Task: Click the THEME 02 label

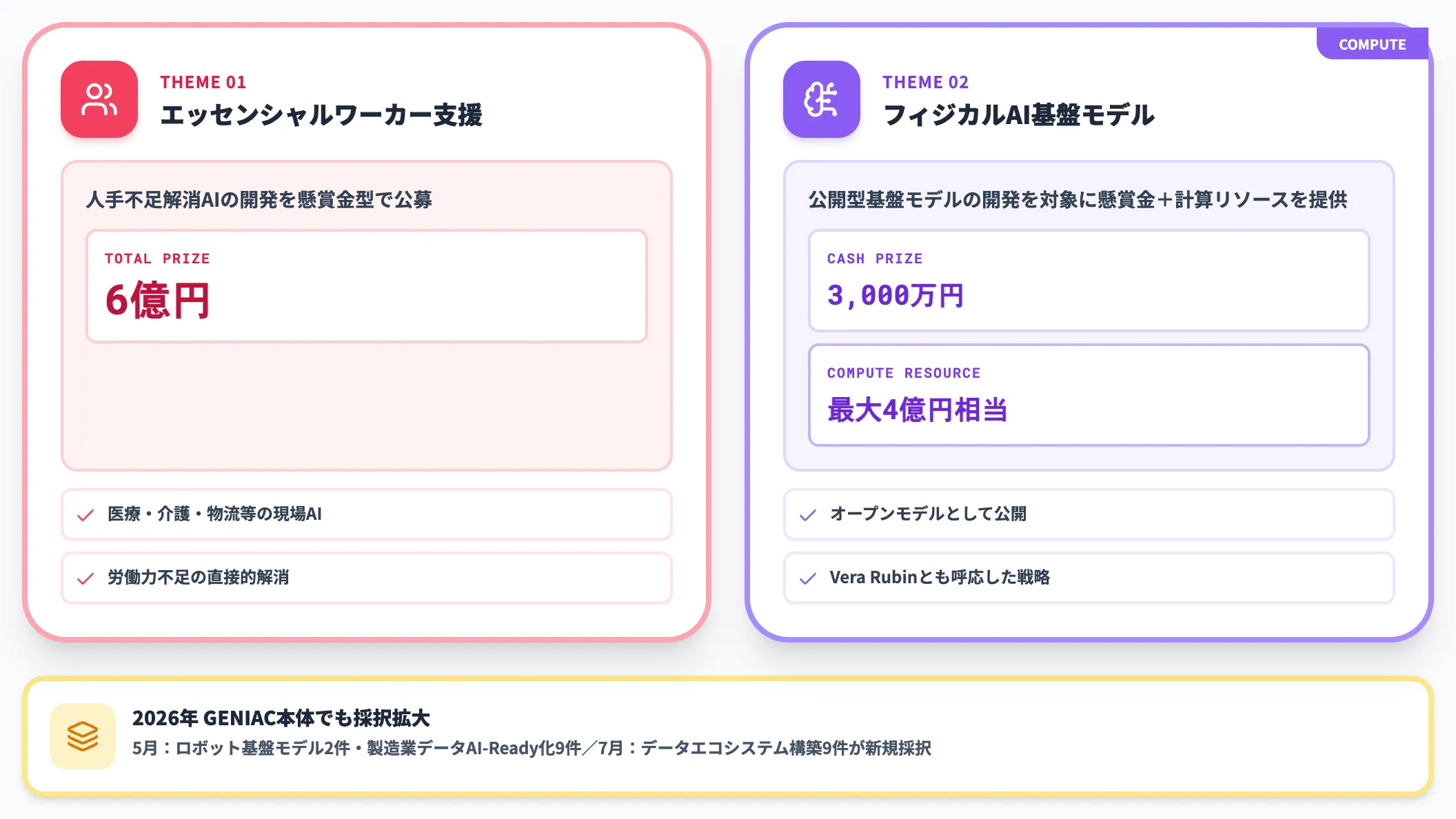Action: coord(926,82)
